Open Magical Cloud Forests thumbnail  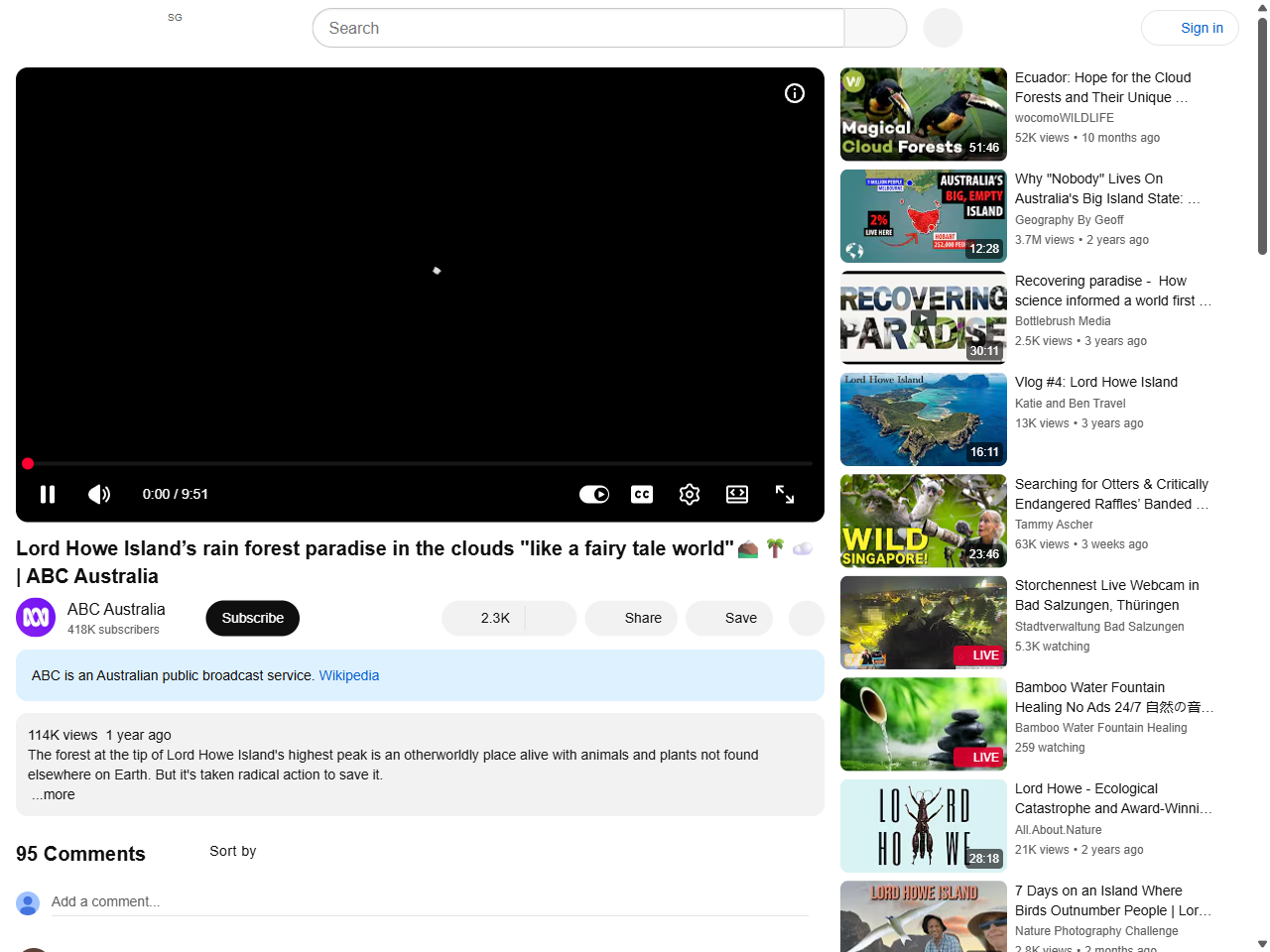coord(924,114)
